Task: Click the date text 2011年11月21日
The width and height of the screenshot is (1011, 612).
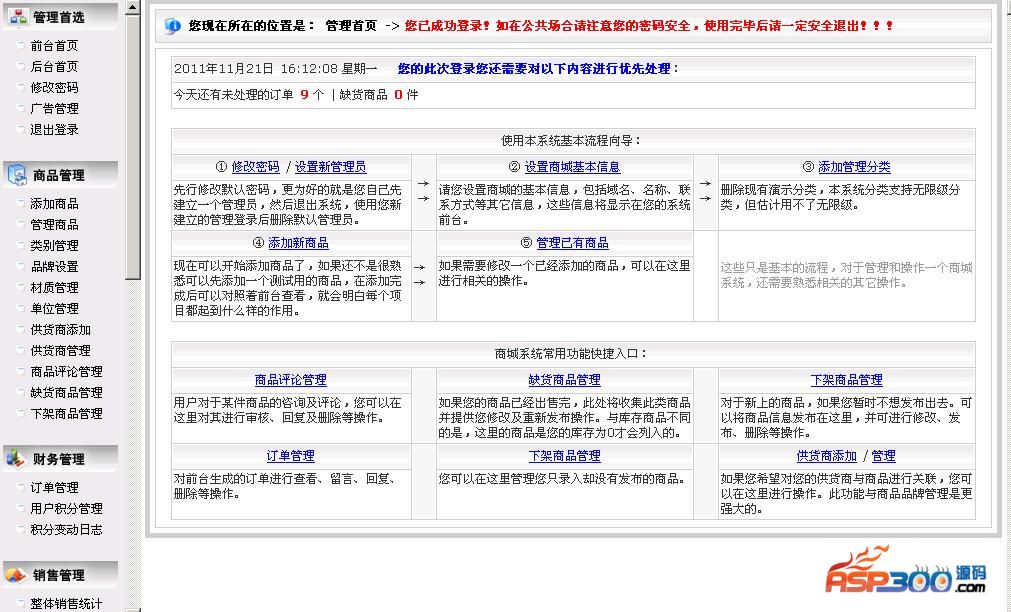Action: pos(224,68)
